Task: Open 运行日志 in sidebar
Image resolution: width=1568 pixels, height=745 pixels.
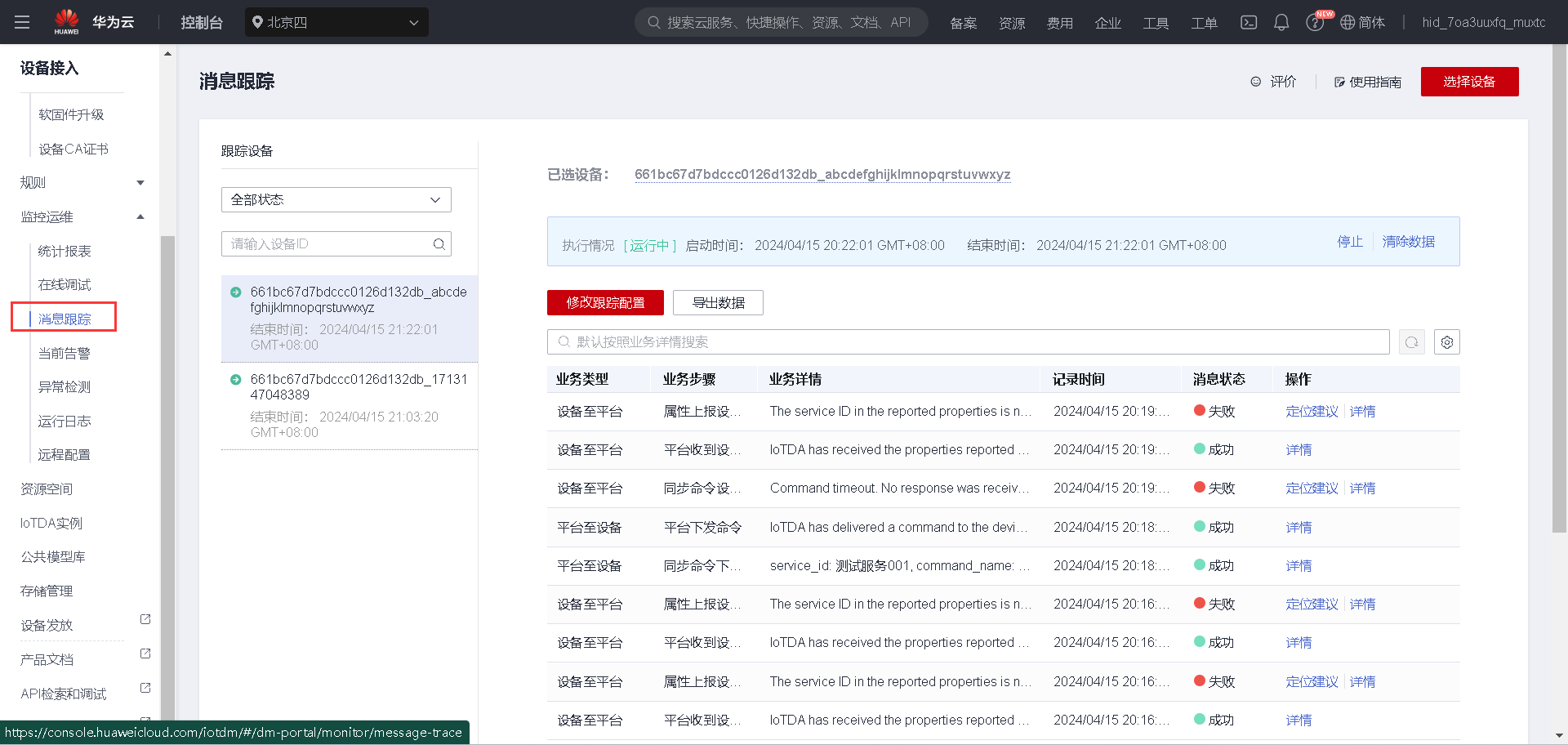Action: [x=65, y=422]
